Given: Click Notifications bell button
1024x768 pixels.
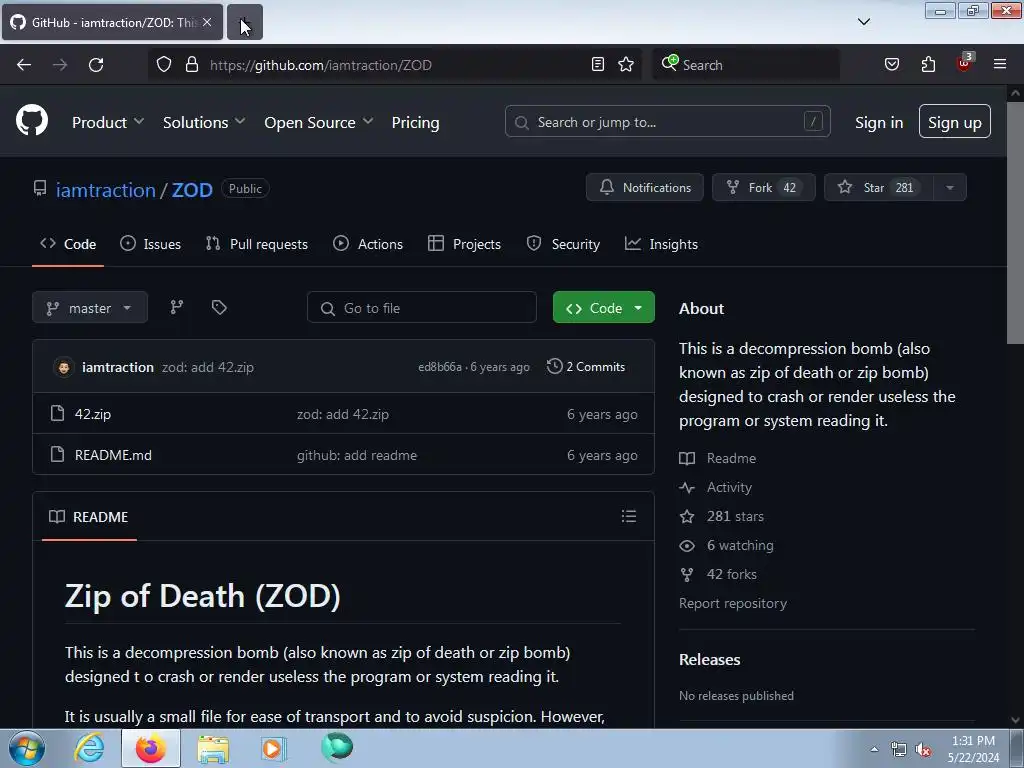Looking at the screenshot, I should pyautogui.click(x=645, y=187).
